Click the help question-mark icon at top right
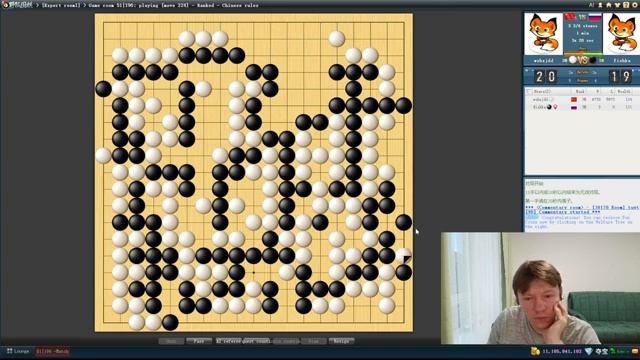Viewport: 640px width, 360px height. pos(626,5)
